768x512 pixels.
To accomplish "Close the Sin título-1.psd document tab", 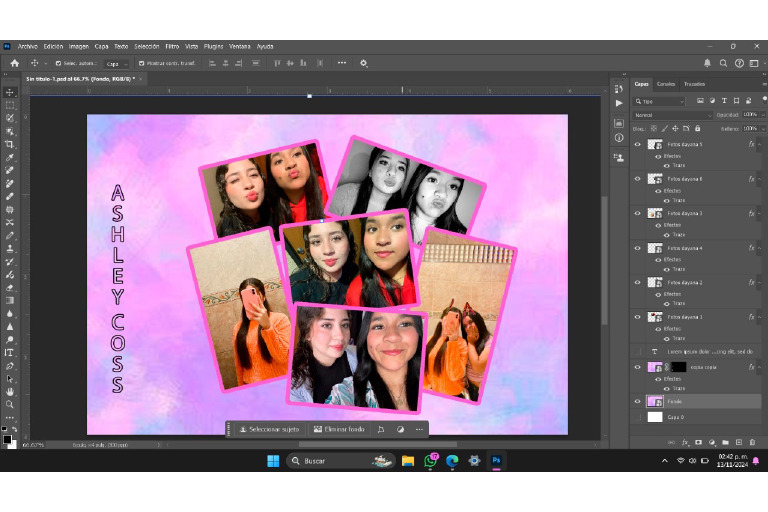I will [141, 79].
